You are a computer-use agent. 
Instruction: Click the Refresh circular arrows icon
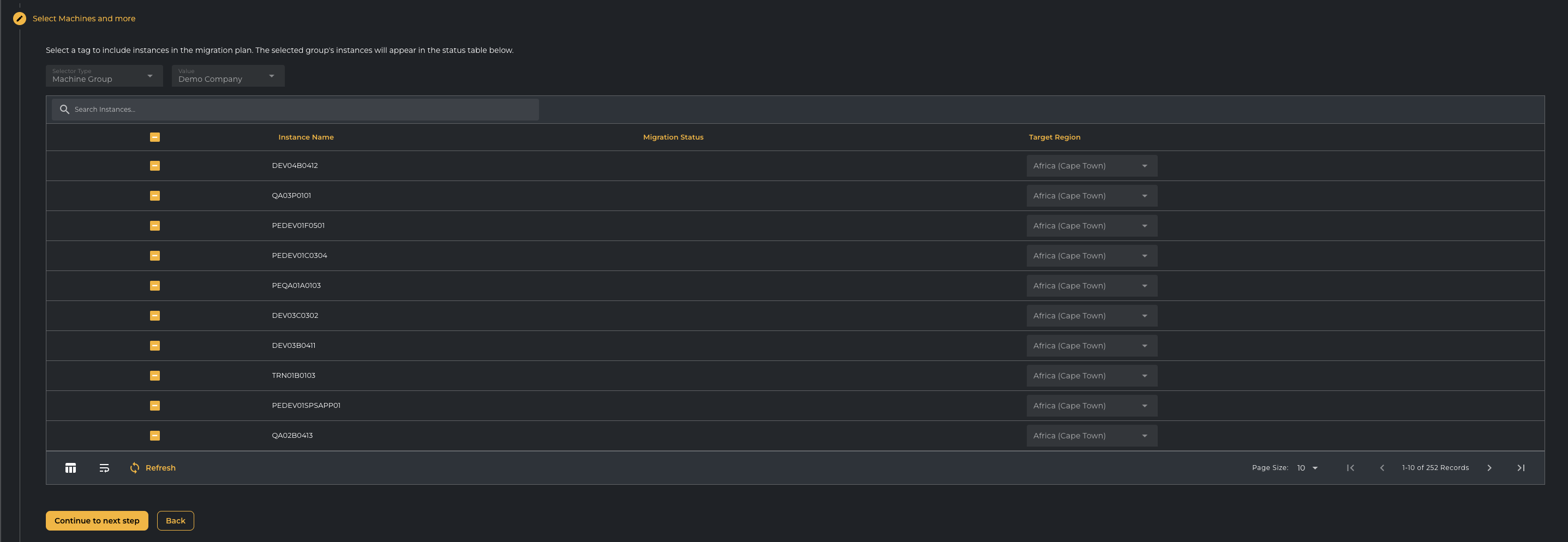coord(135,468)
